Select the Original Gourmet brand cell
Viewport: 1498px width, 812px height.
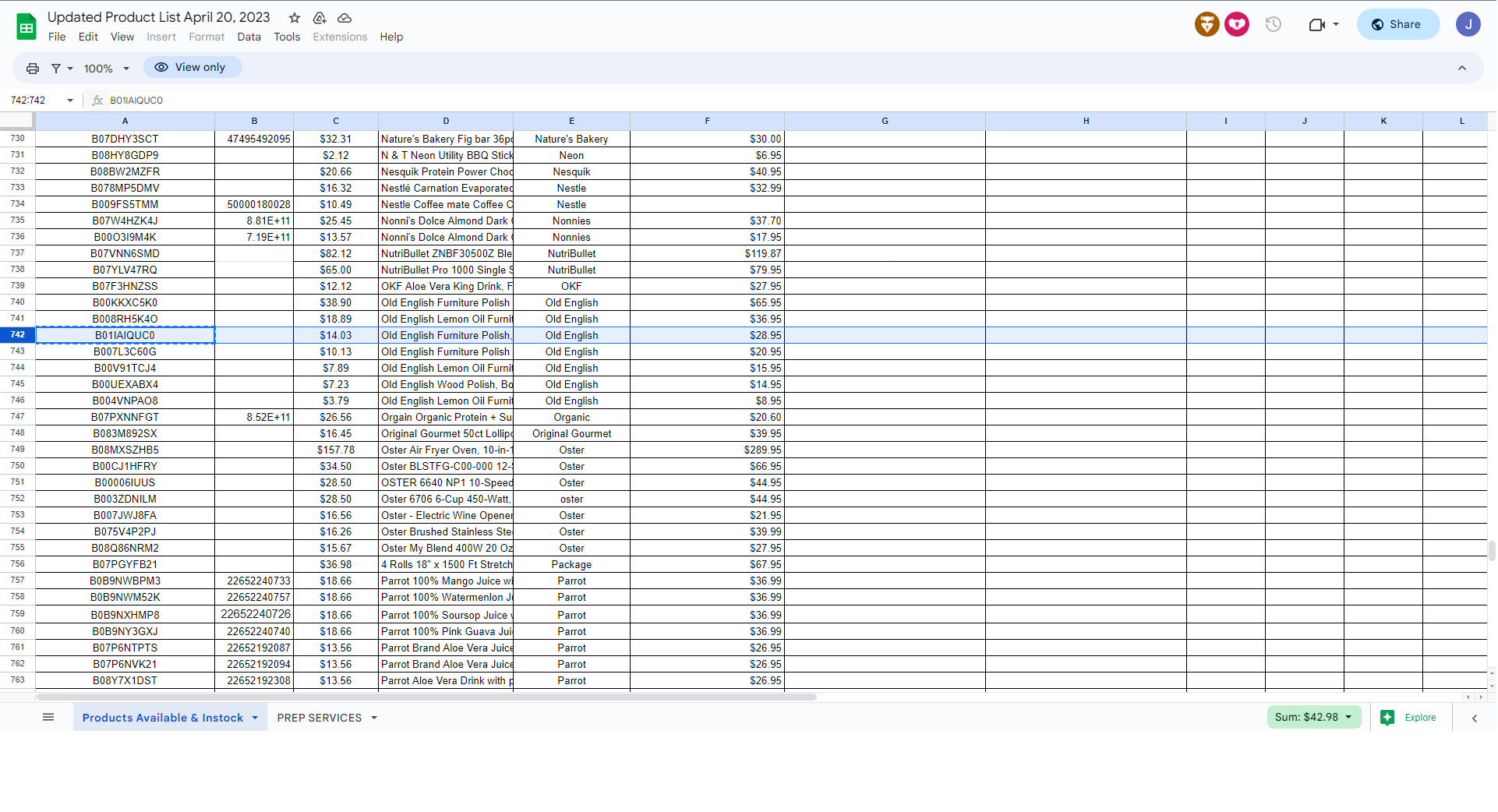point(571,433)
